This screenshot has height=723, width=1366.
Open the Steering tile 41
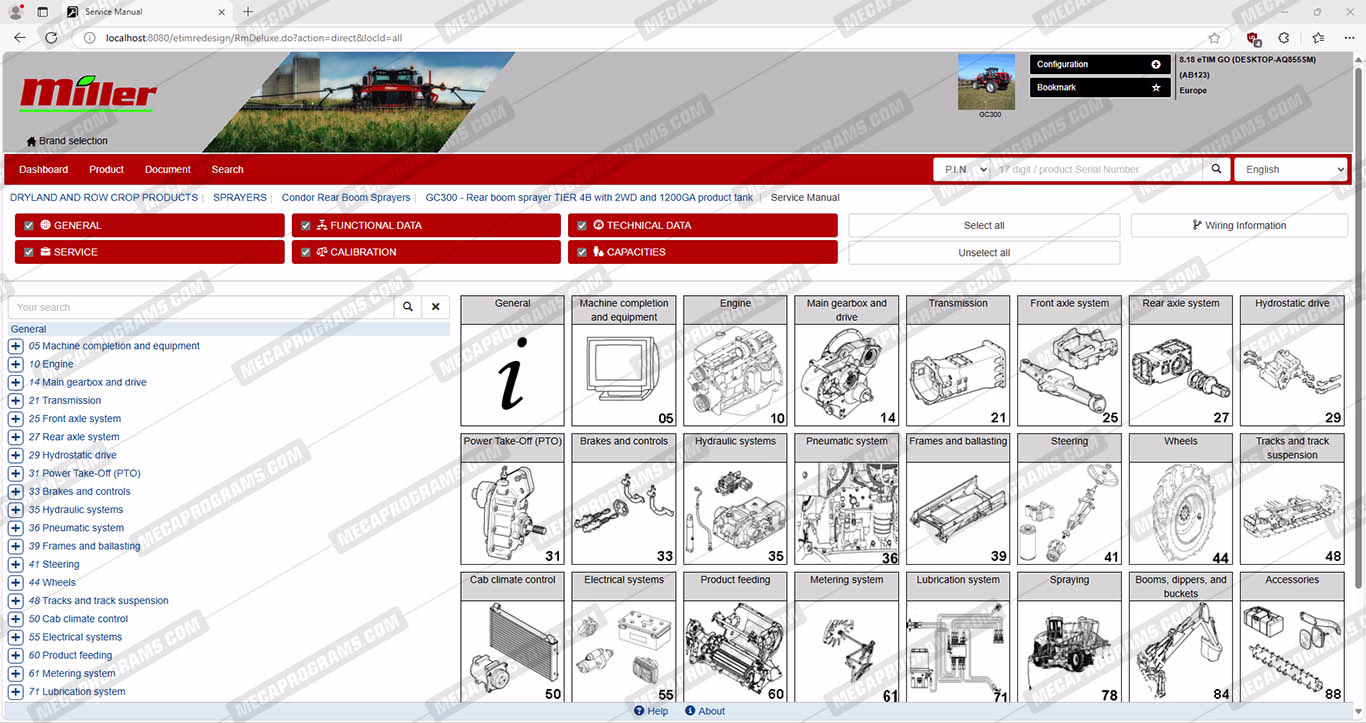click(x=1069, y=499)
